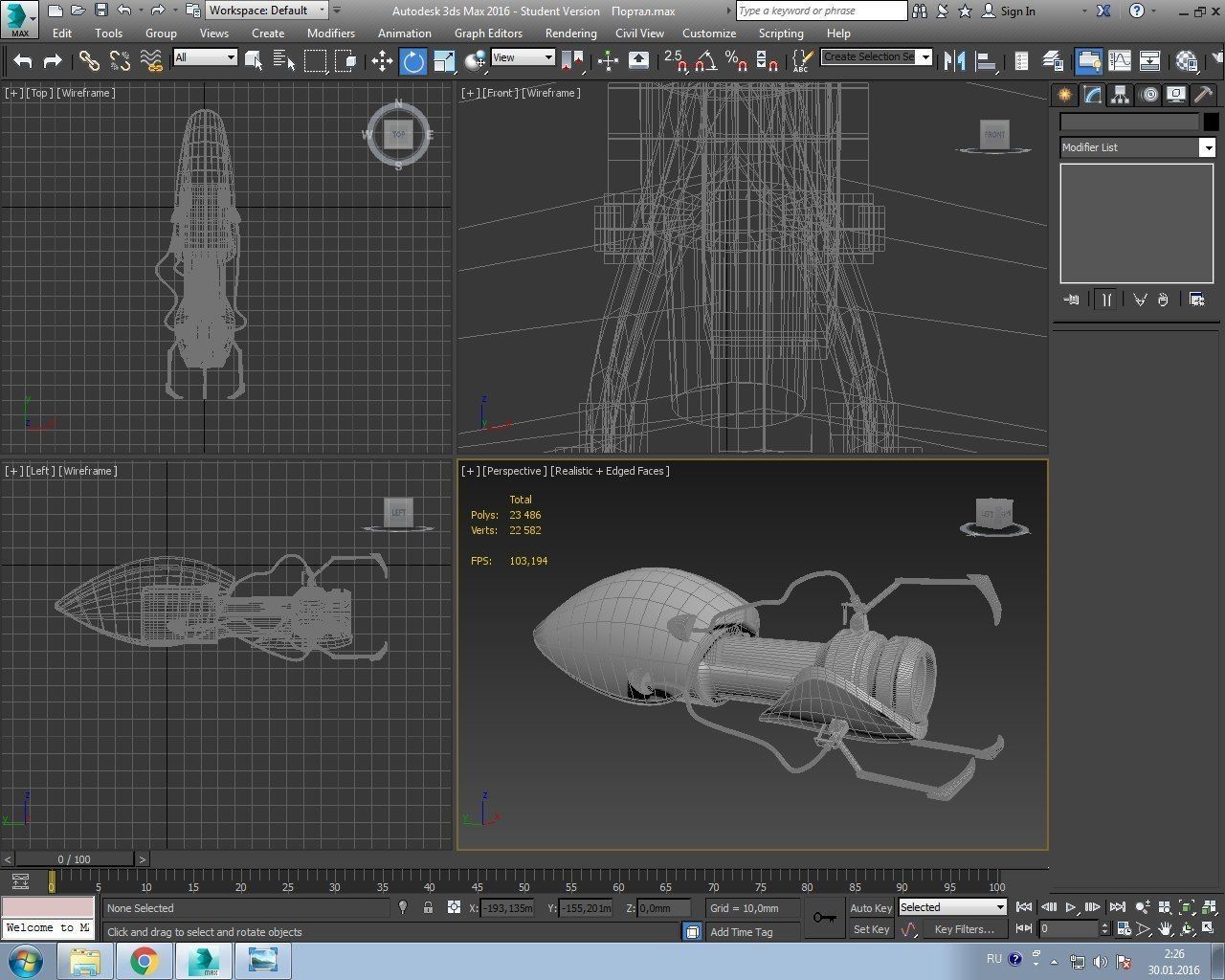Toggle Auto Key animation mode
This screenshot has width=1225, height=980.
871,908
